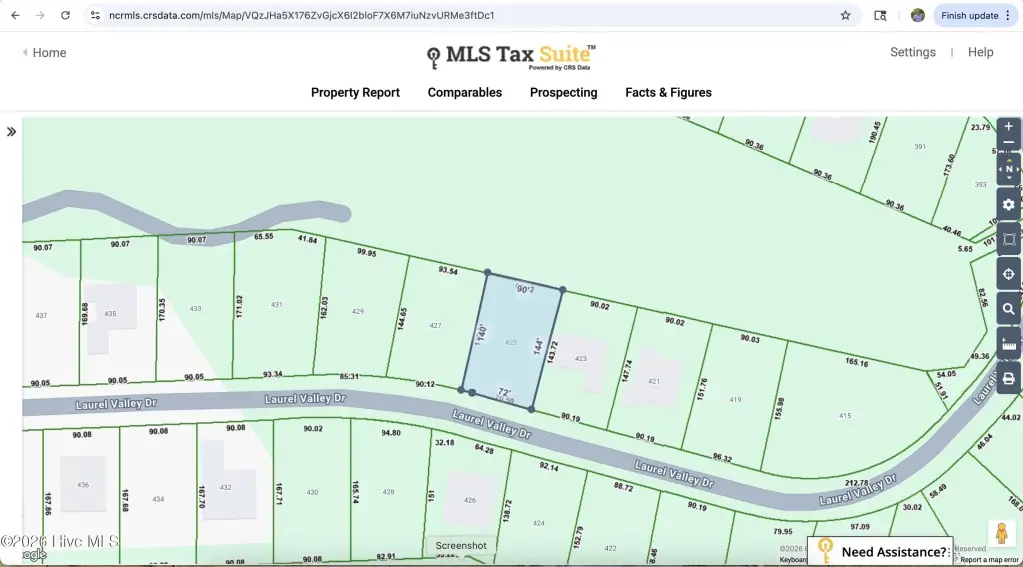Viewport: 1023px width, 567px height.
Task: Click the Help link
Action: pyautogui.click(x=980, y=52)
